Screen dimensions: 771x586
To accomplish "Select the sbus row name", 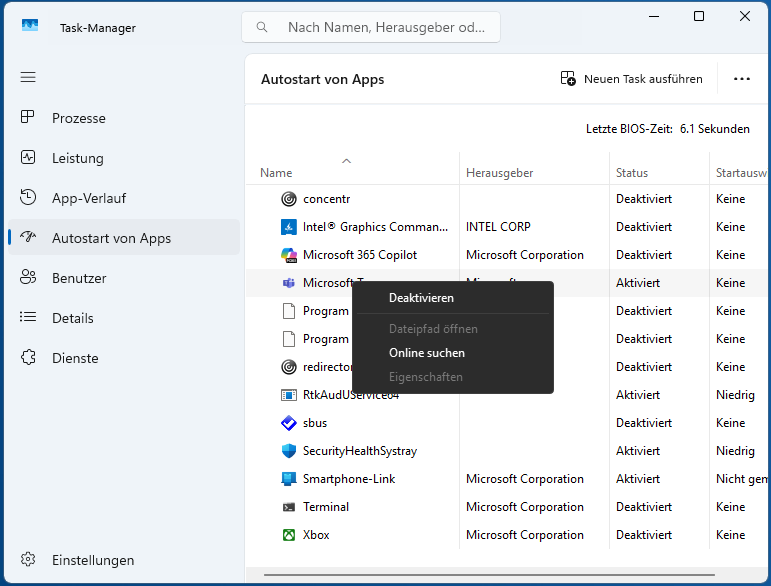I will (x=315, y=423).
